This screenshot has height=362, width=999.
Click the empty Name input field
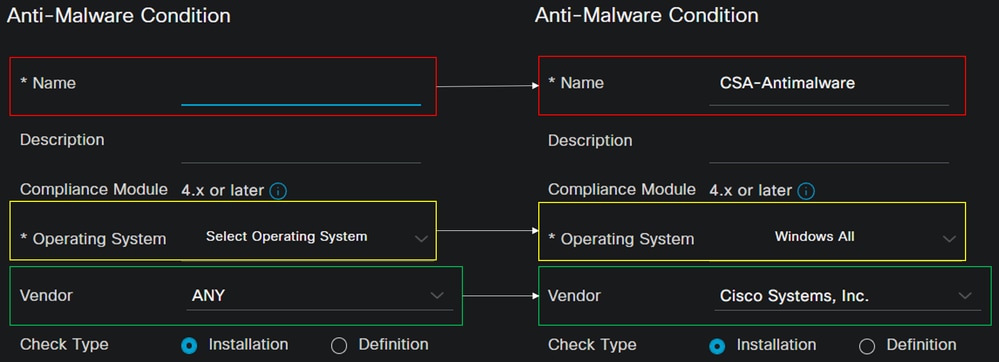pyautogui.click(x=301, y=88)
